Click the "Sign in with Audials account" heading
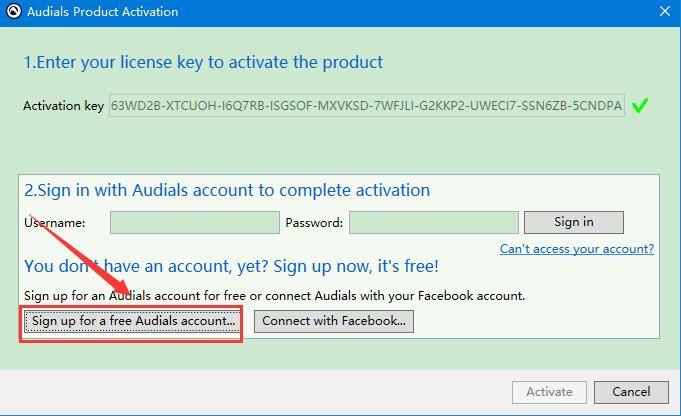This screenshot has height=416, width=681. click(227, 190)
